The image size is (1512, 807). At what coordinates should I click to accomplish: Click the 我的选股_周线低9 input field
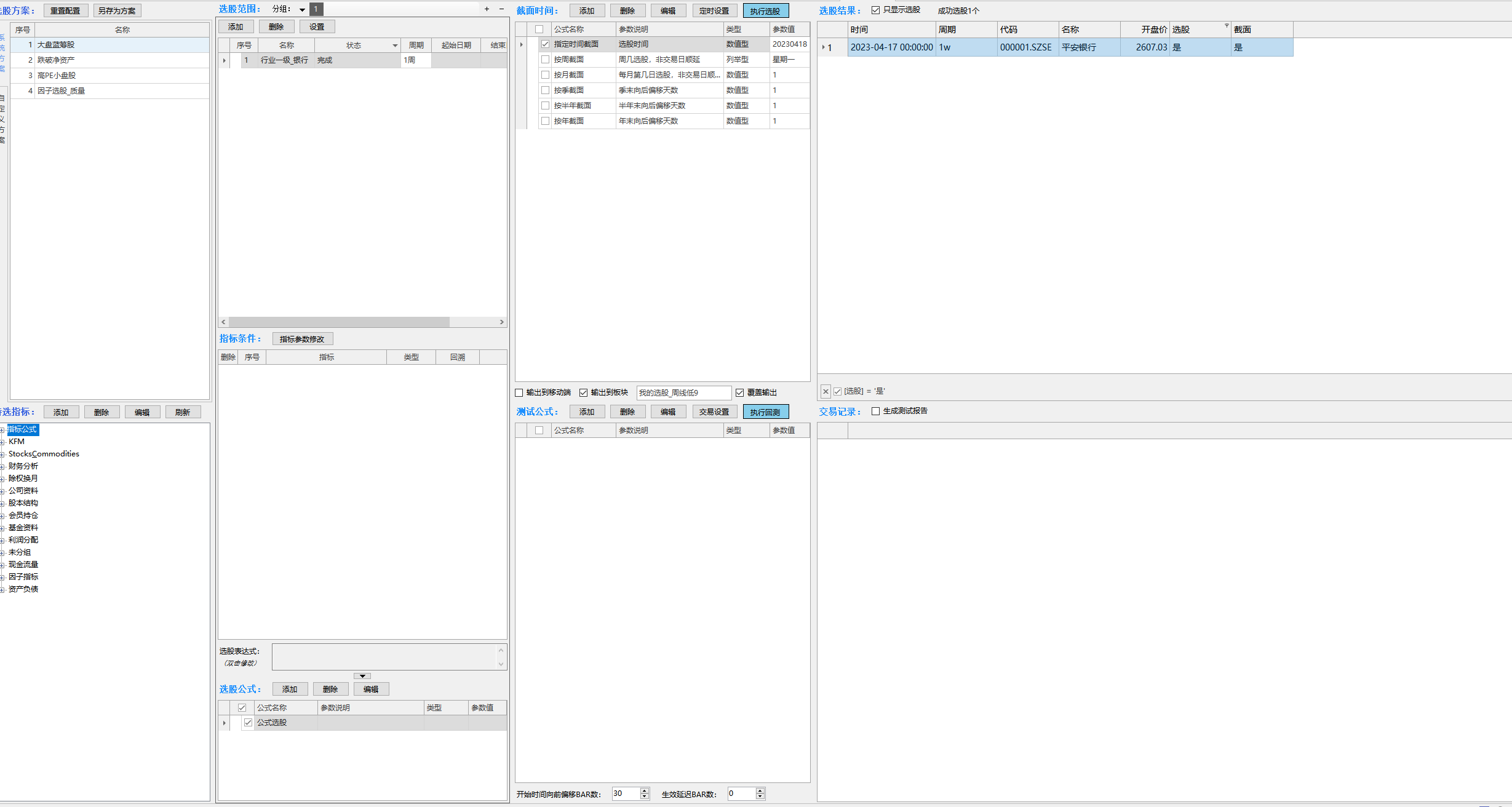point(684,393)
